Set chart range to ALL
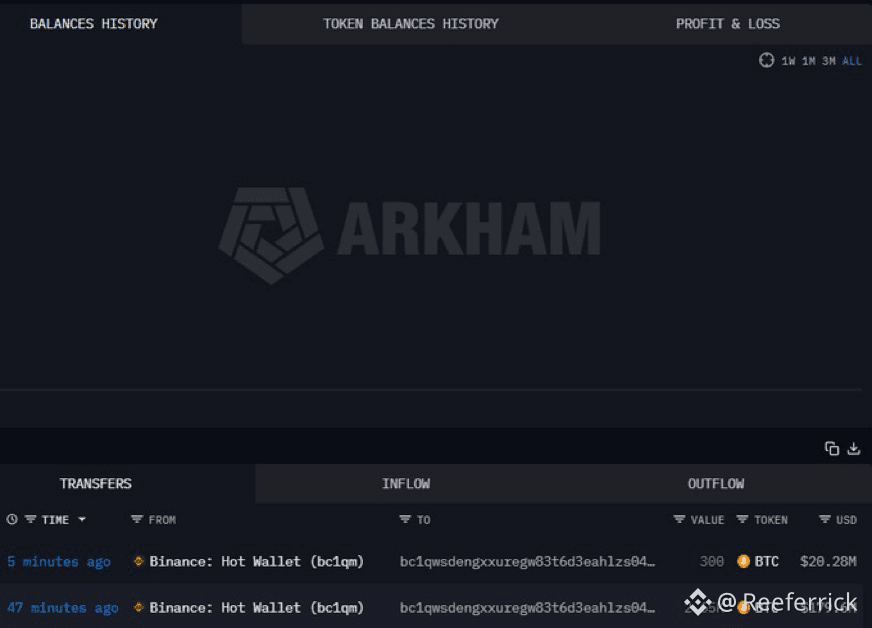This screenshot has height=628, width=872. [851, 61]
